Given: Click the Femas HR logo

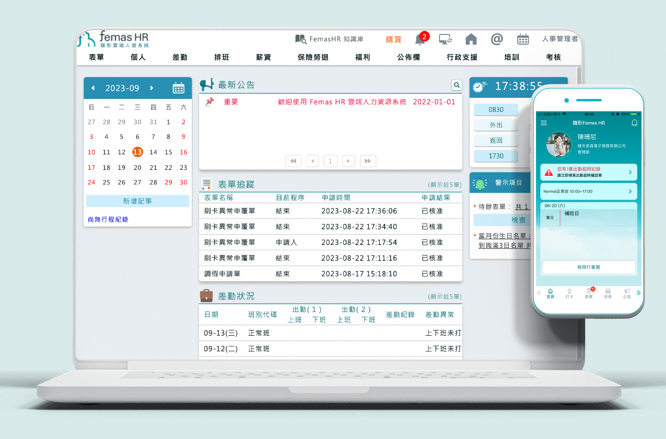Looking at the screenshot, I should 114,39.
